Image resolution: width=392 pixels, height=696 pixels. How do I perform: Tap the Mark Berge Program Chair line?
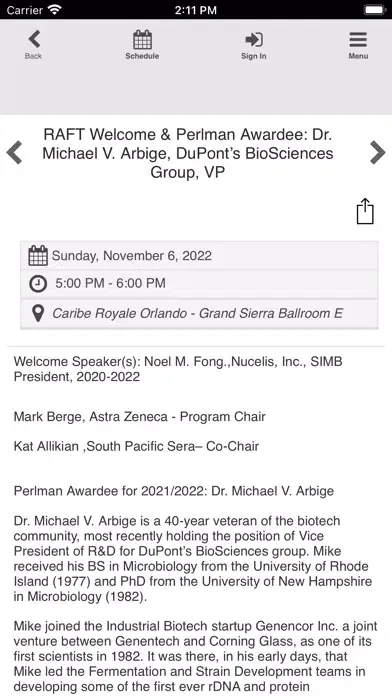(x=140, y=417)
